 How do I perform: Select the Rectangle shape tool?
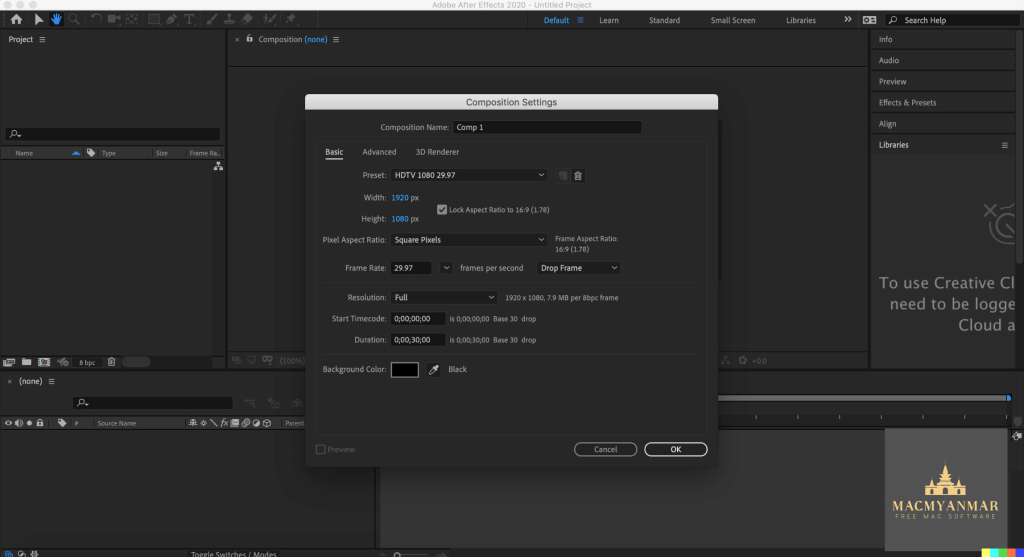[x=153, y=20]
